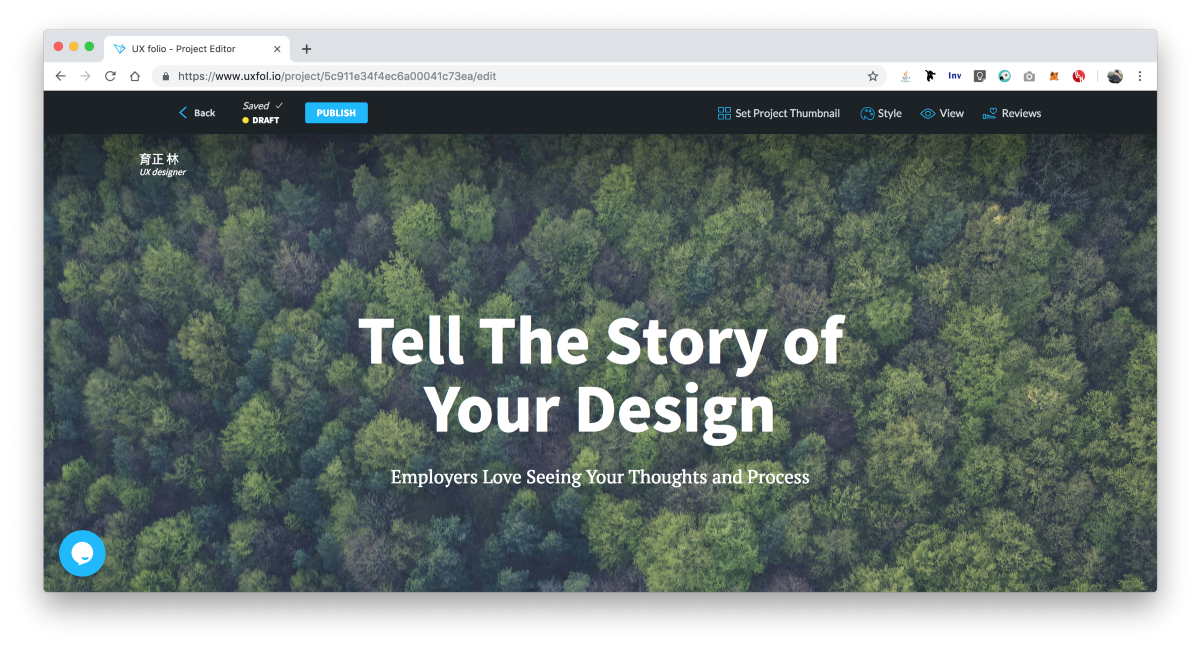Select the UX folio - Project Editor tab
This screenshot has width=1200, height=649.
coord(197,48)
